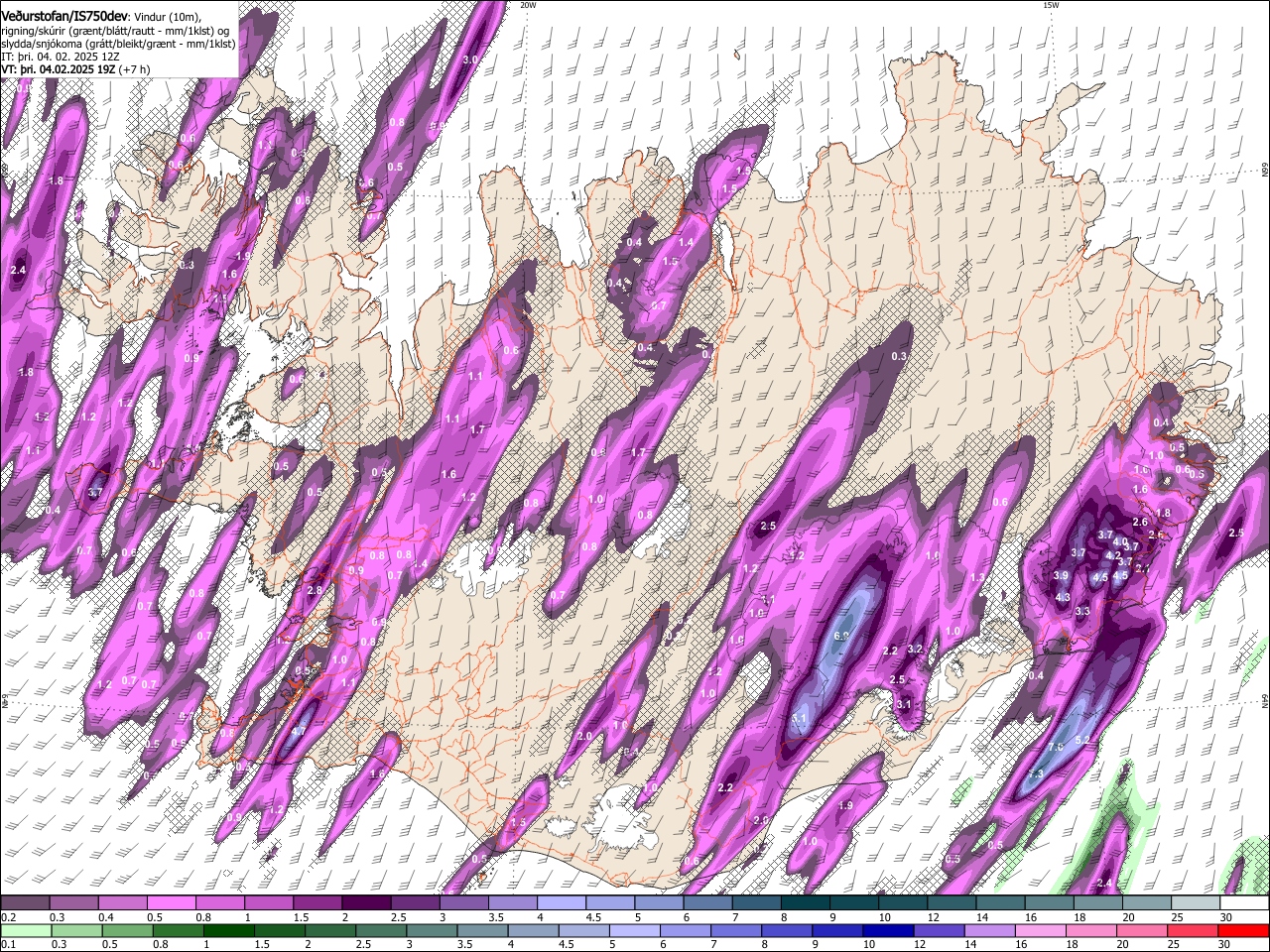Click the '2.8' precipitation value on the map
This screenshot has width=1270, height=952.
pos(315,590)
